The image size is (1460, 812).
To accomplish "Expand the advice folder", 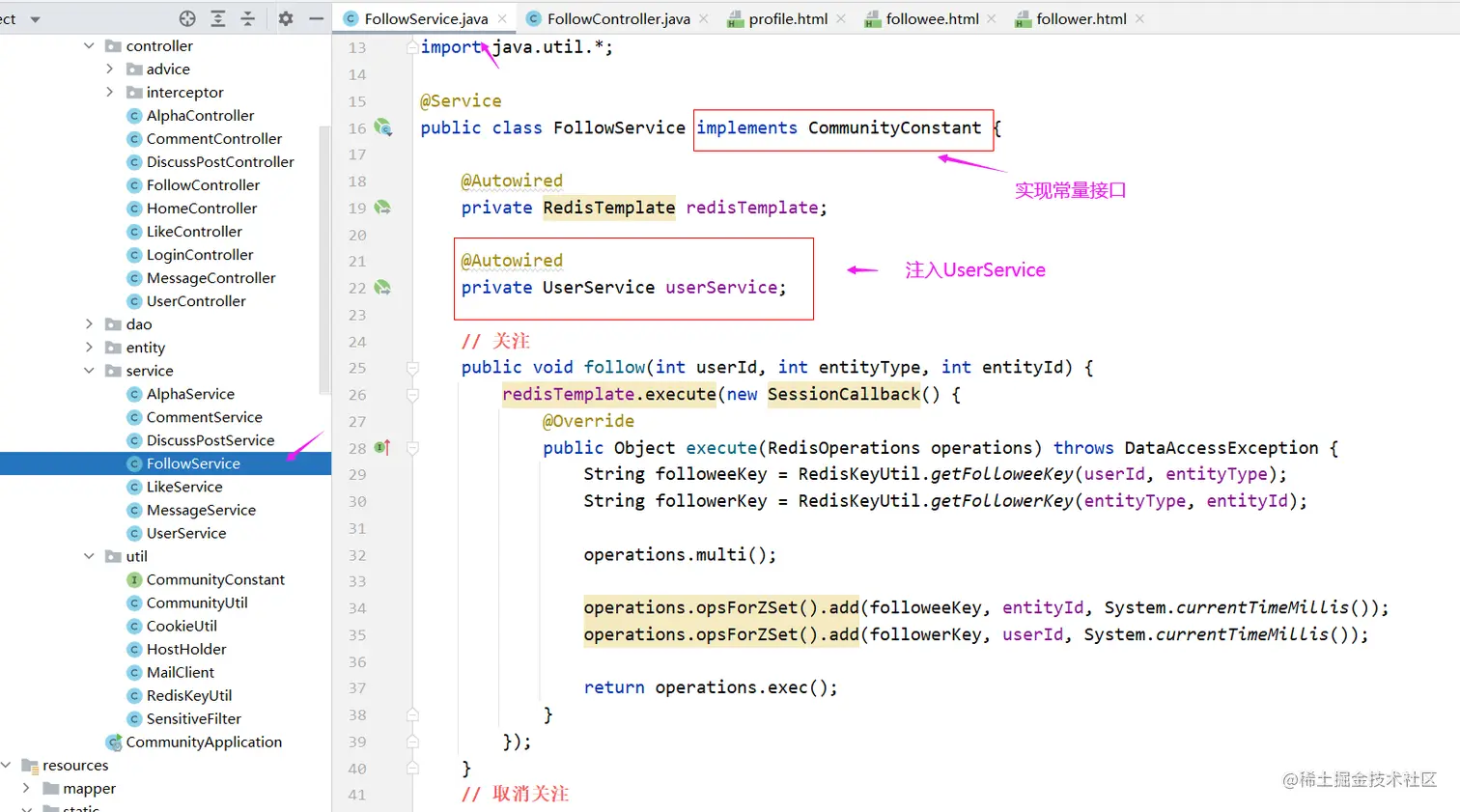I will 109,69.
